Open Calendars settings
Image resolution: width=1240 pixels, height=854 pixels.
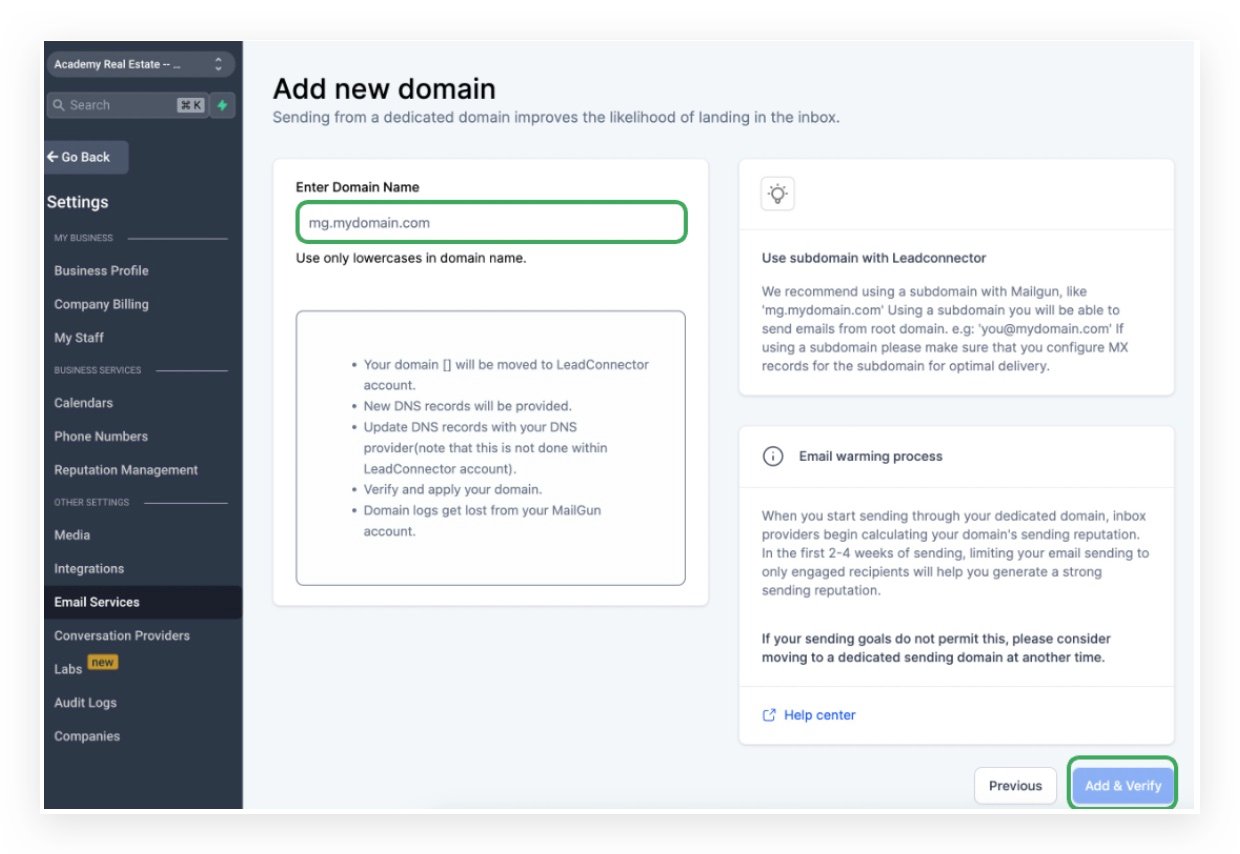(x=83, y=403)
